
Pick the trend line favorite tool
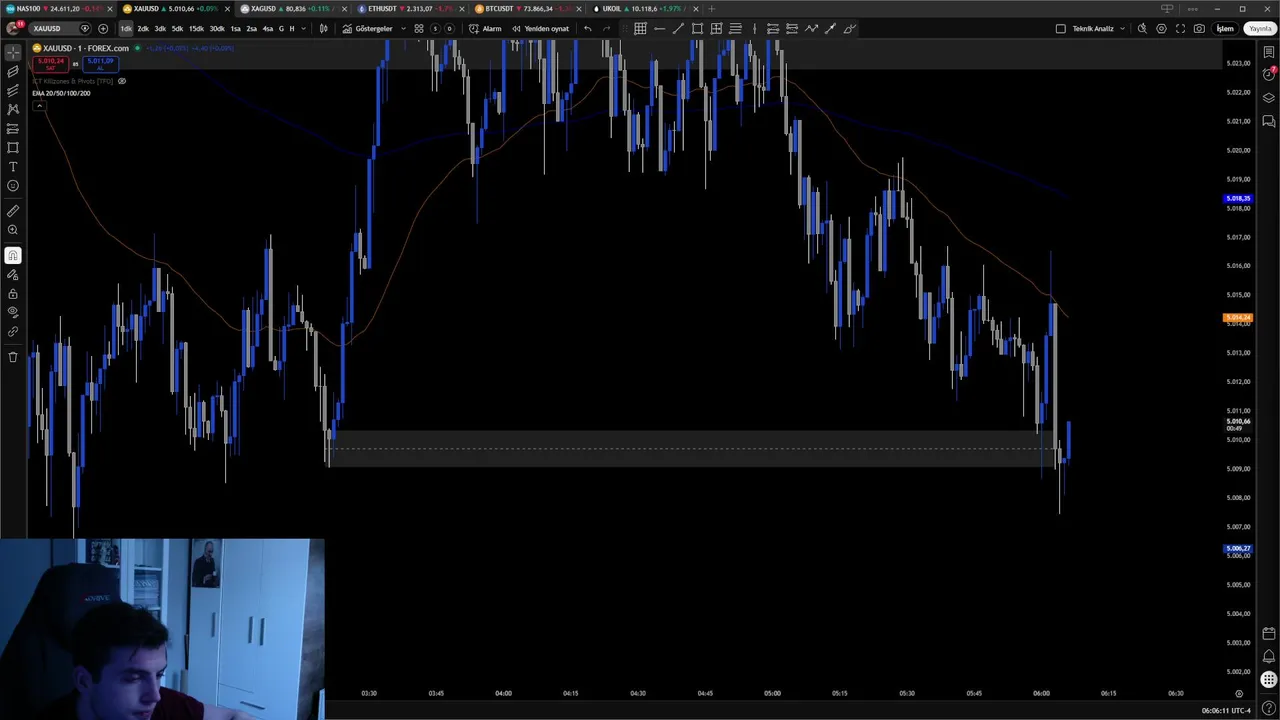pos(678,28)
